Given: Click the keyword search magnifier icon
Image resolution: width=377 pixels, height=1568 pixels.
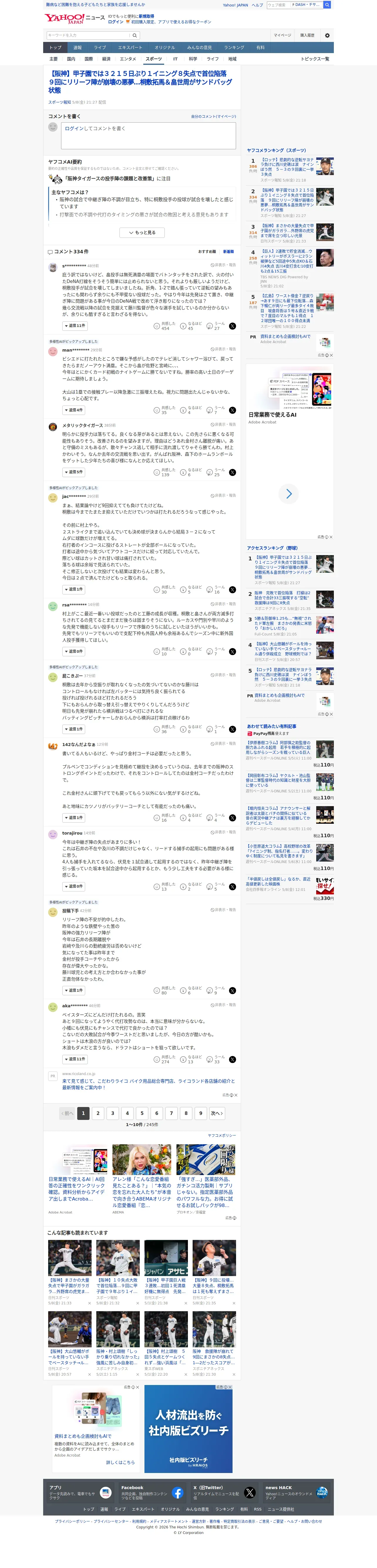Looking at the screenshot, I should tap(134, 35).
